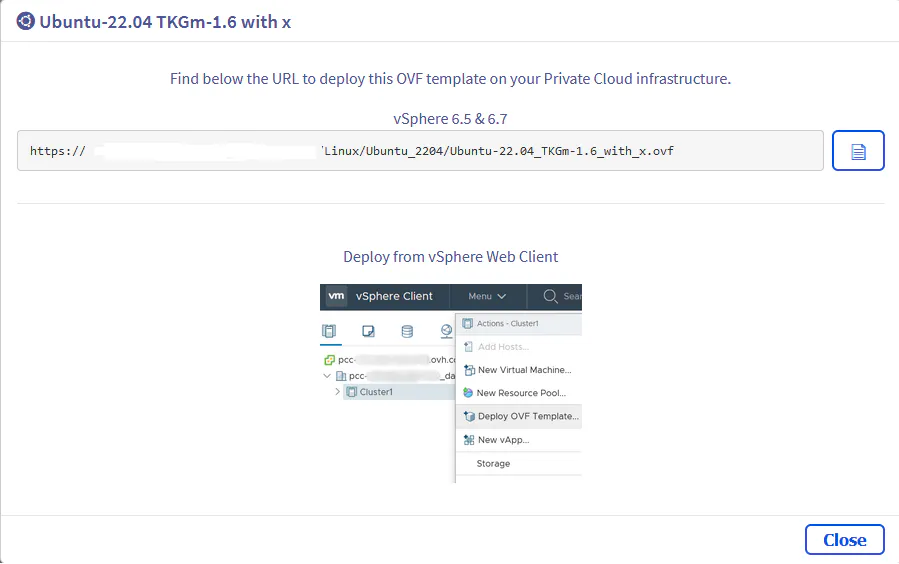Open the VMs and Templates view icon
This screenshot has width=899, height=564.
point(368,331)
